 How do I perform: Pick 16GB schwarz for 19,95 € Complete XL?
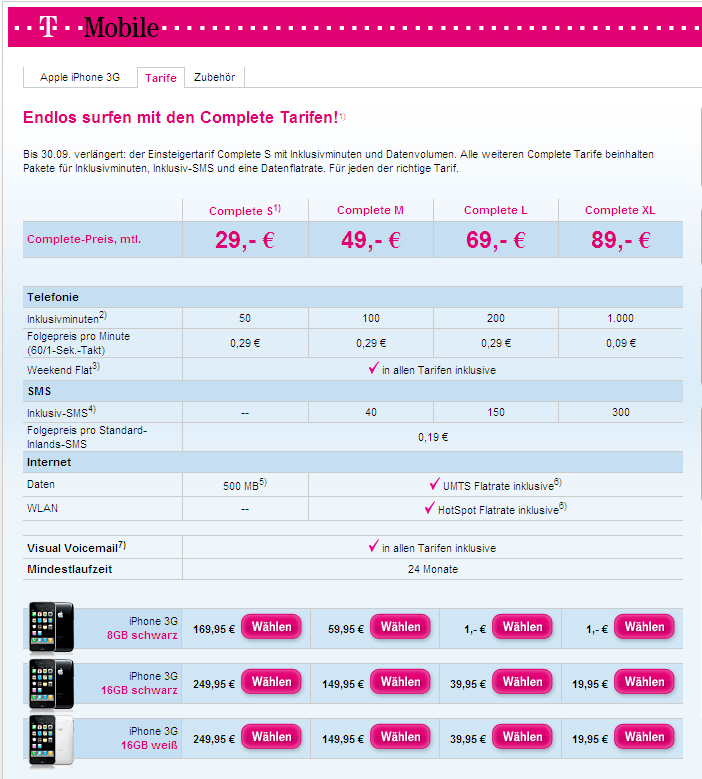[644, 682]
